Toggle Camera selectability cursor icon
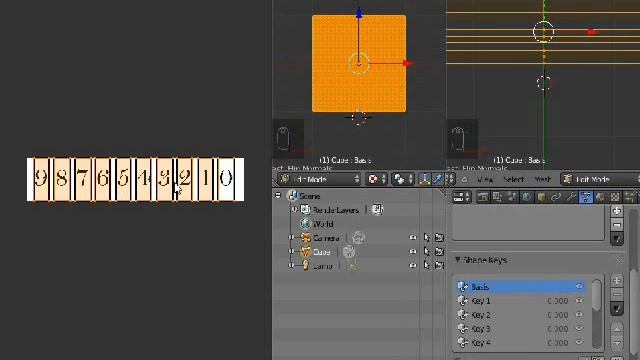 click(427, 238)
